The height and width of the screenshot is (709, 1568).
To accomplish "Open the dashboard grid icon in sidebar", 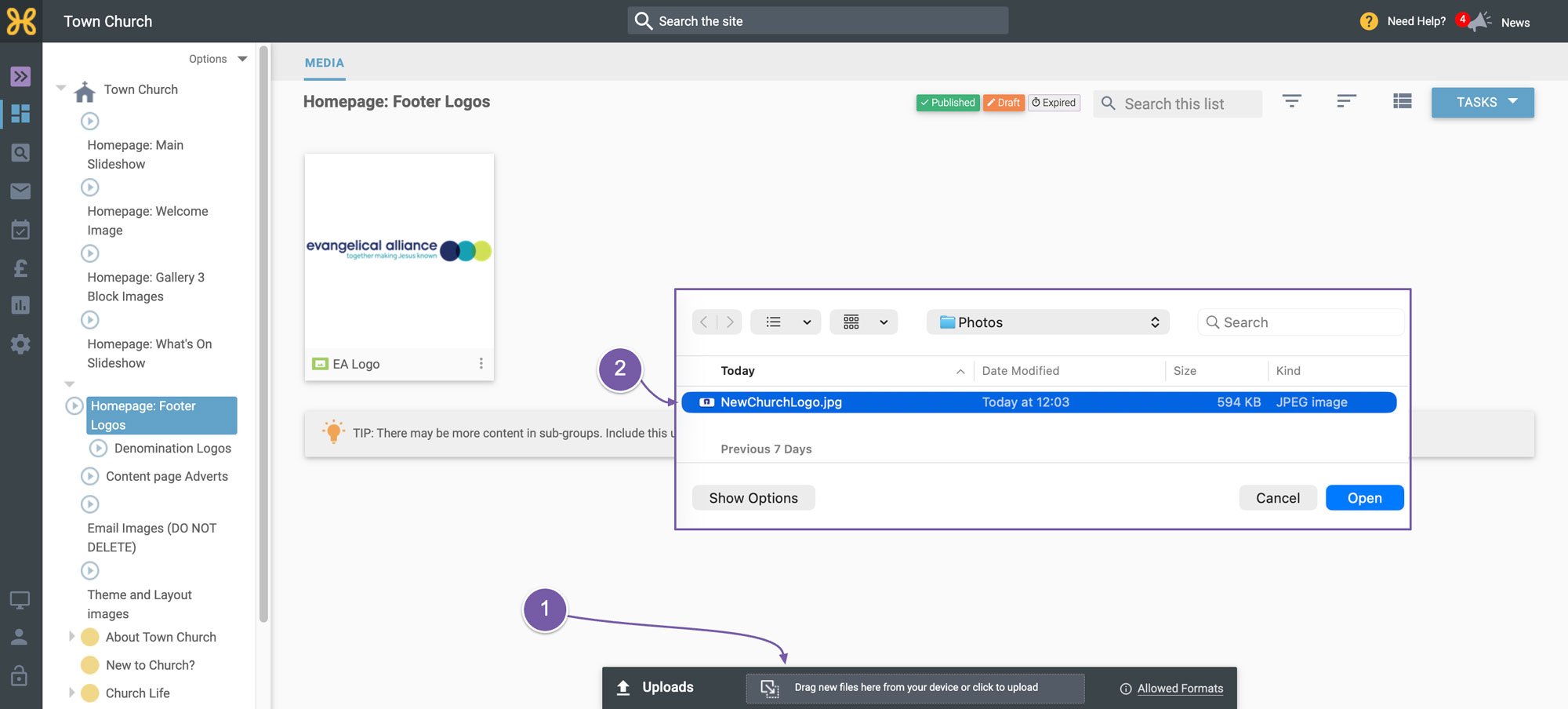I will point(20,114).
